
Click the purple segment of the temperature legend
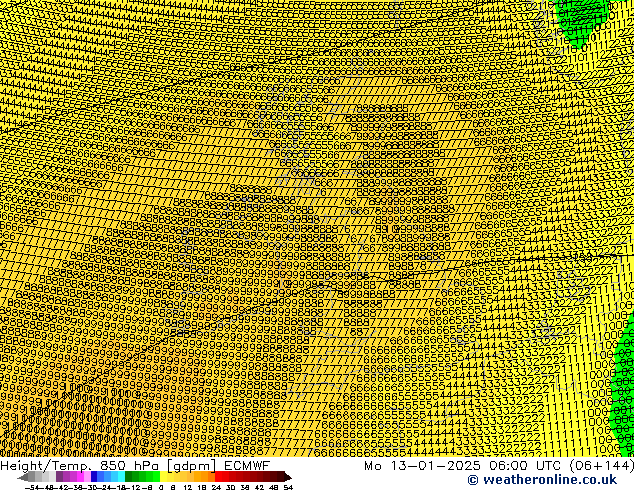click(x=73, y=476)
